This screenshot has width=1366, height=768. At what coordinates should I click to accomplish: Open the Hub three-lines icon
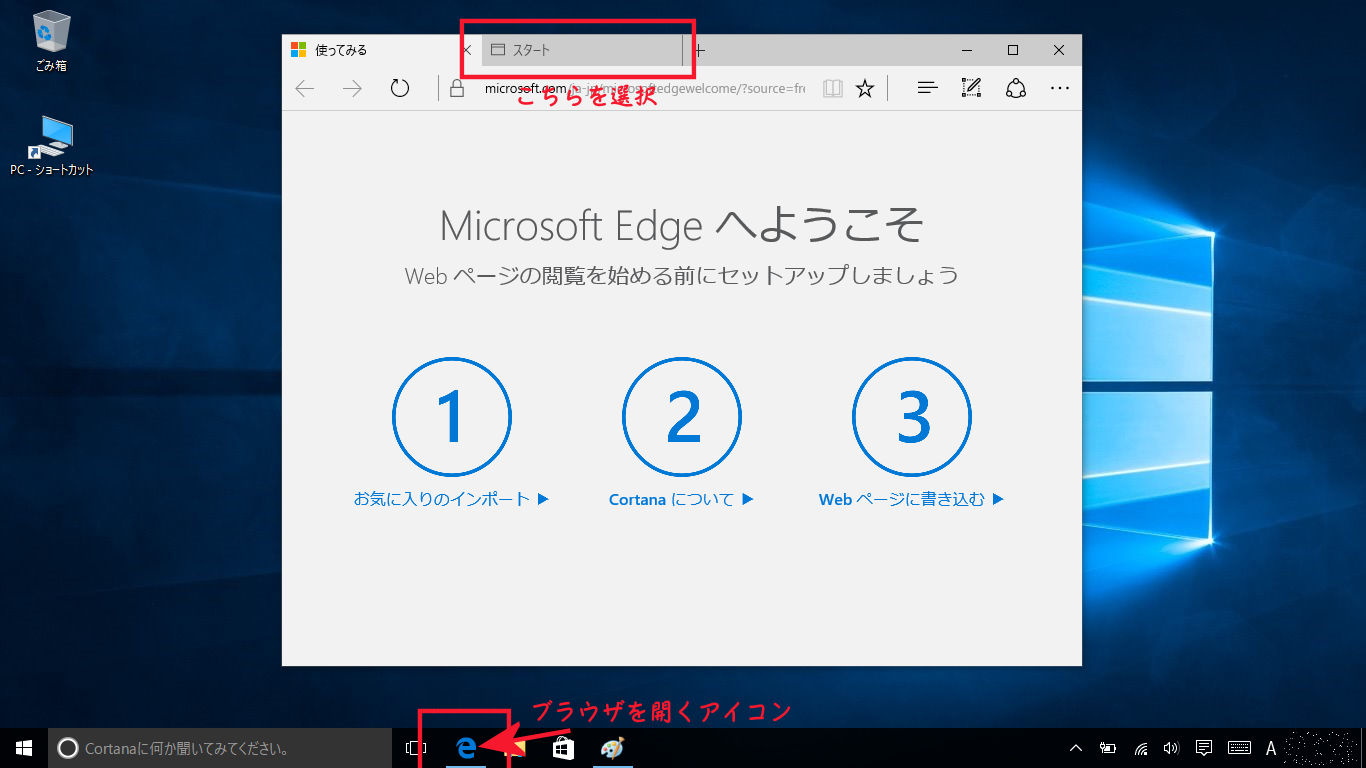928,89
